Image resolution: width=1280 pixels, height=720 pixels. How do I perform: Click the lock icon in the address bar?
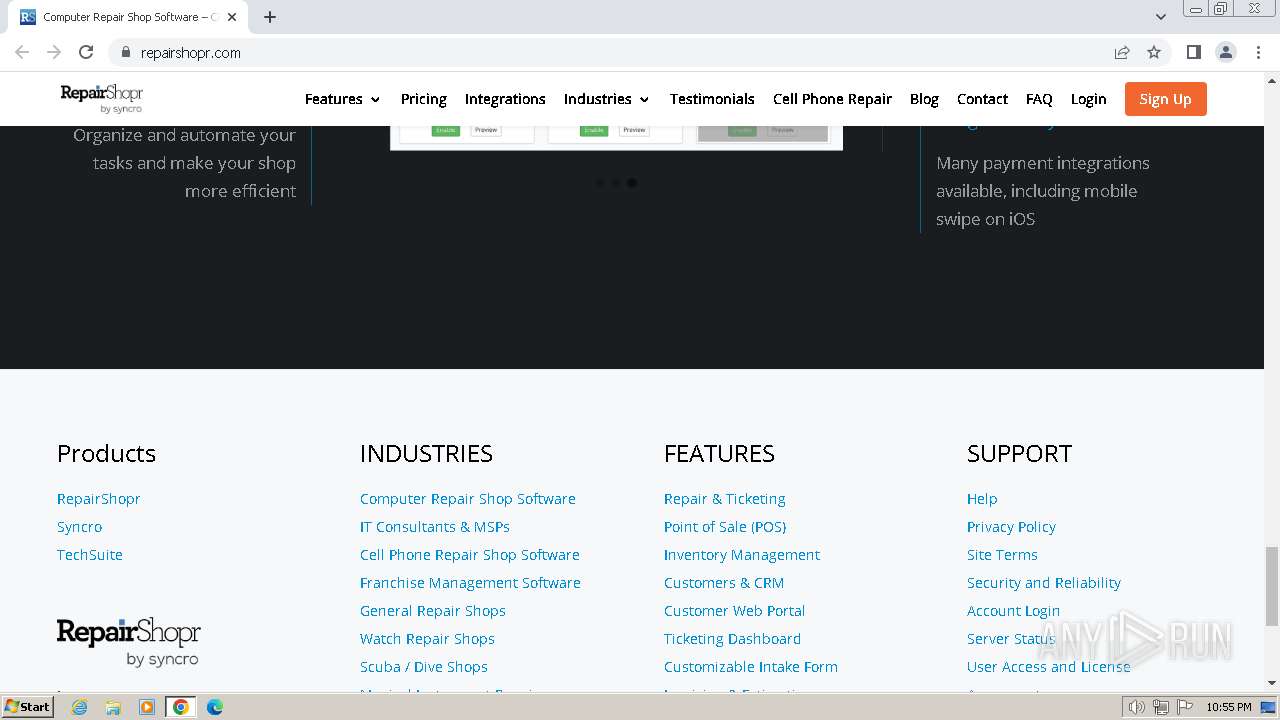pyautogui.click(x=125, y=52)
